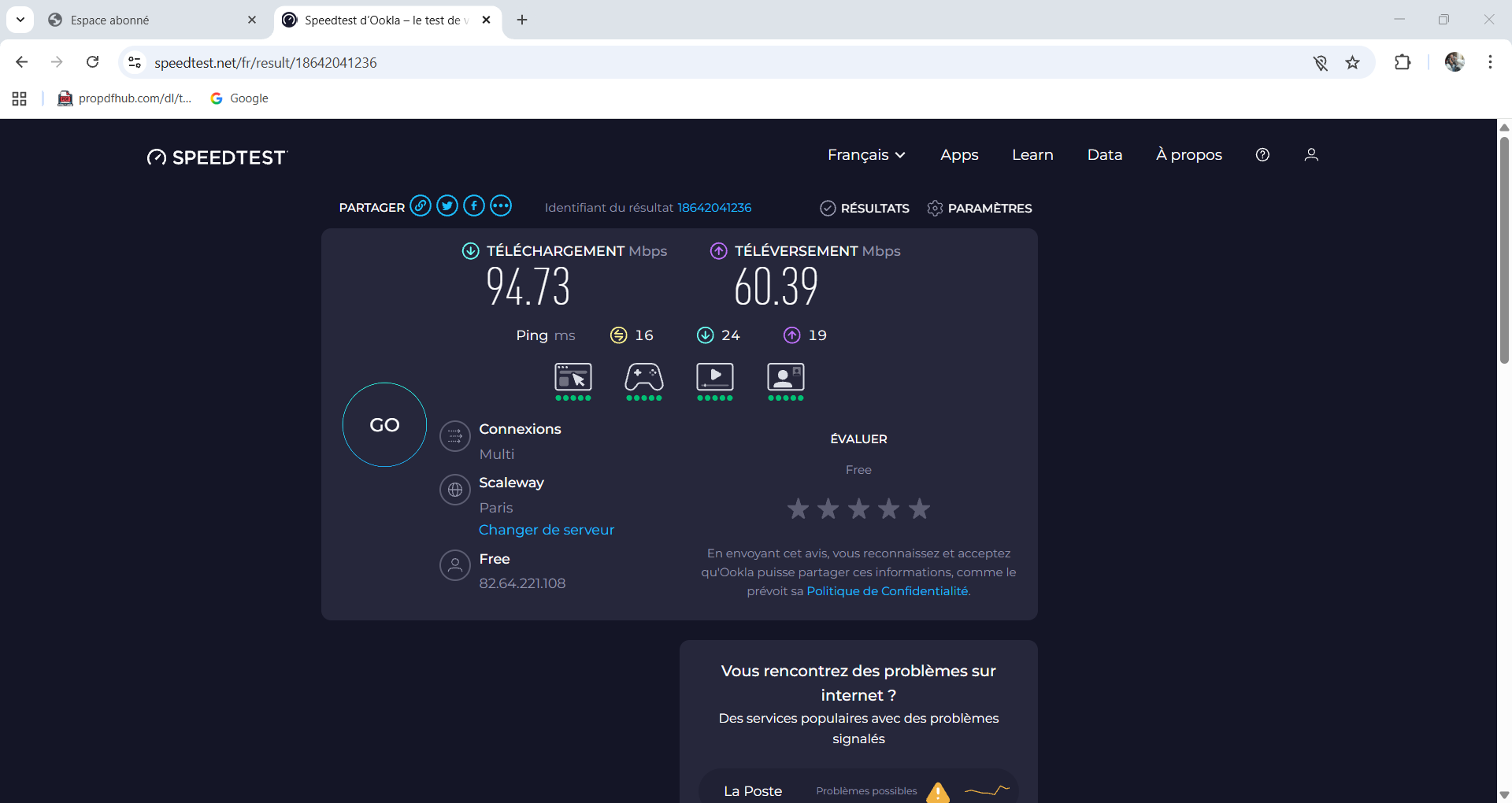Click the result ID 18642041236 link
Viewport: 1512px width, 803px height.
714,208
